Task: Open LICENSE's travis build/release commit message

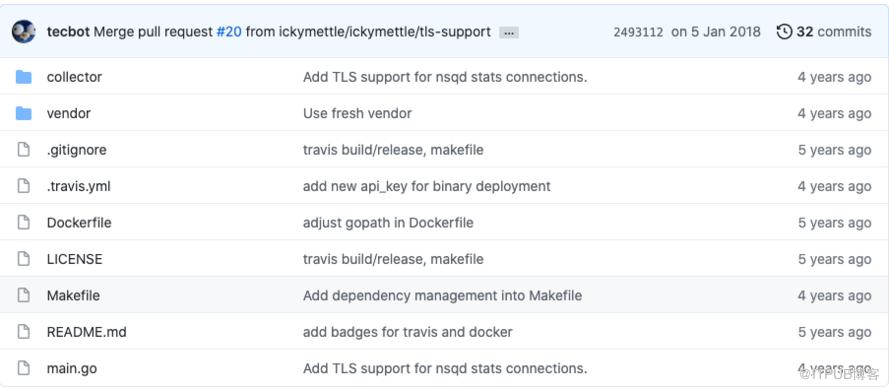Action: coord(393,259)
